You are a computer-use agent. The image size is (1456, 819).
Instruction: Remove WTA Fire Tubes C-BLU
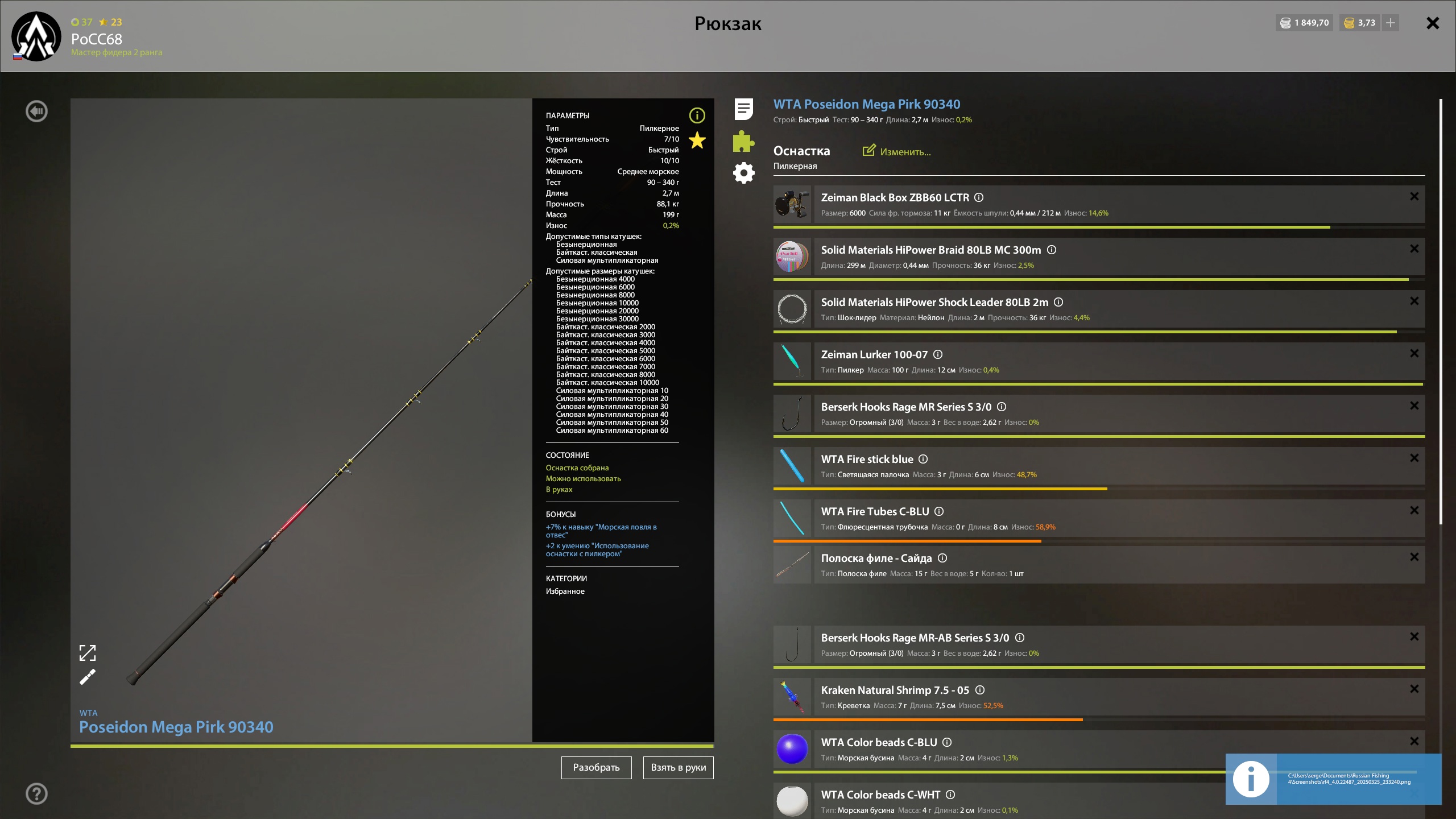tap(1414, 510)
